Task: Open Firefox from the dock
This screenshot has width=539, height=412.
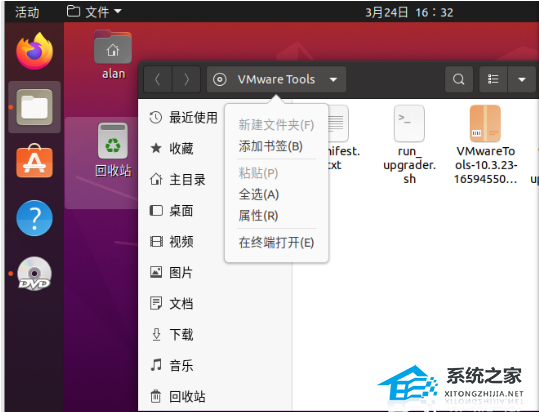Action: tap(34, 51)
